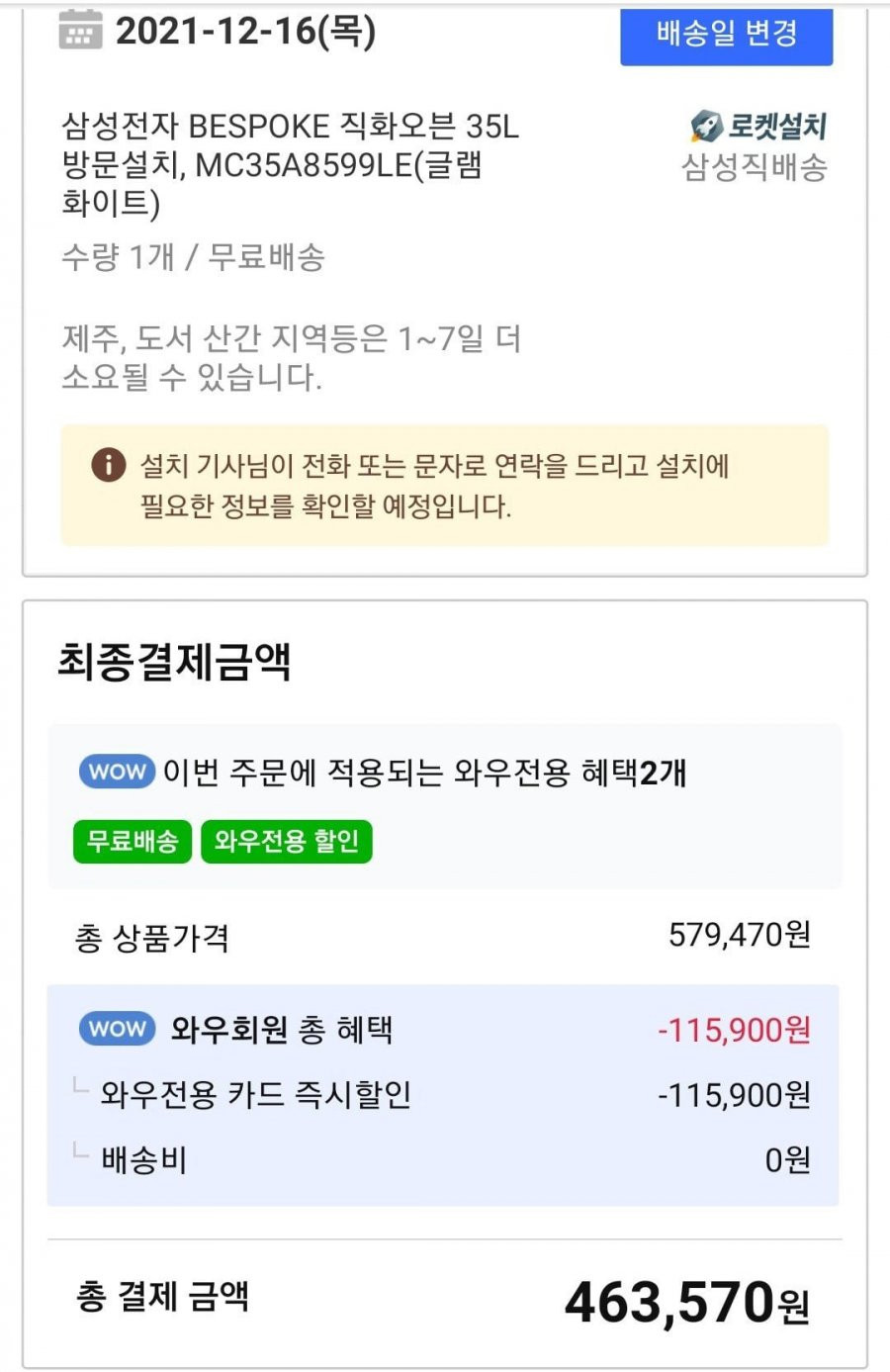This screenshot has width=890, height=1372.
Task: Click the 제주, 도서 산간 지역 delay notice
Action: [291, 357]
